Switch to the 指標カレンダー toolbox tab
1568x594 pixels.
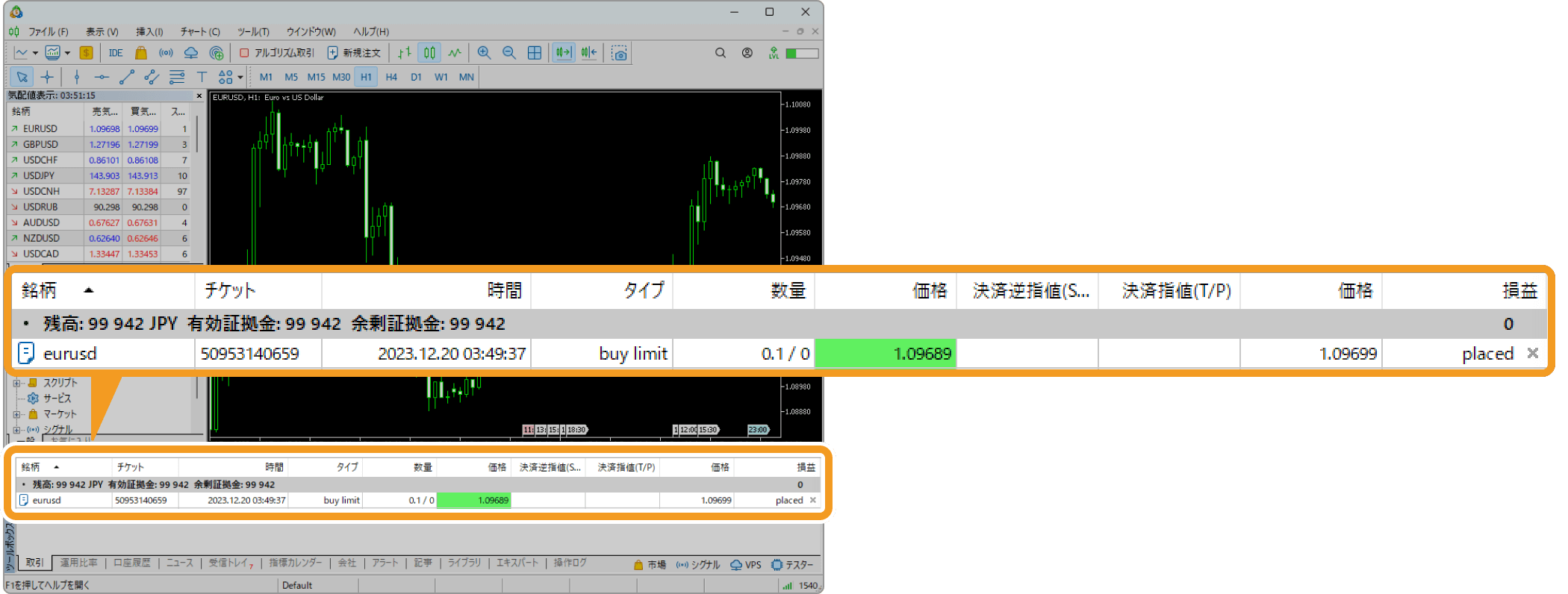pyautogui.click(x=296, y=563)
